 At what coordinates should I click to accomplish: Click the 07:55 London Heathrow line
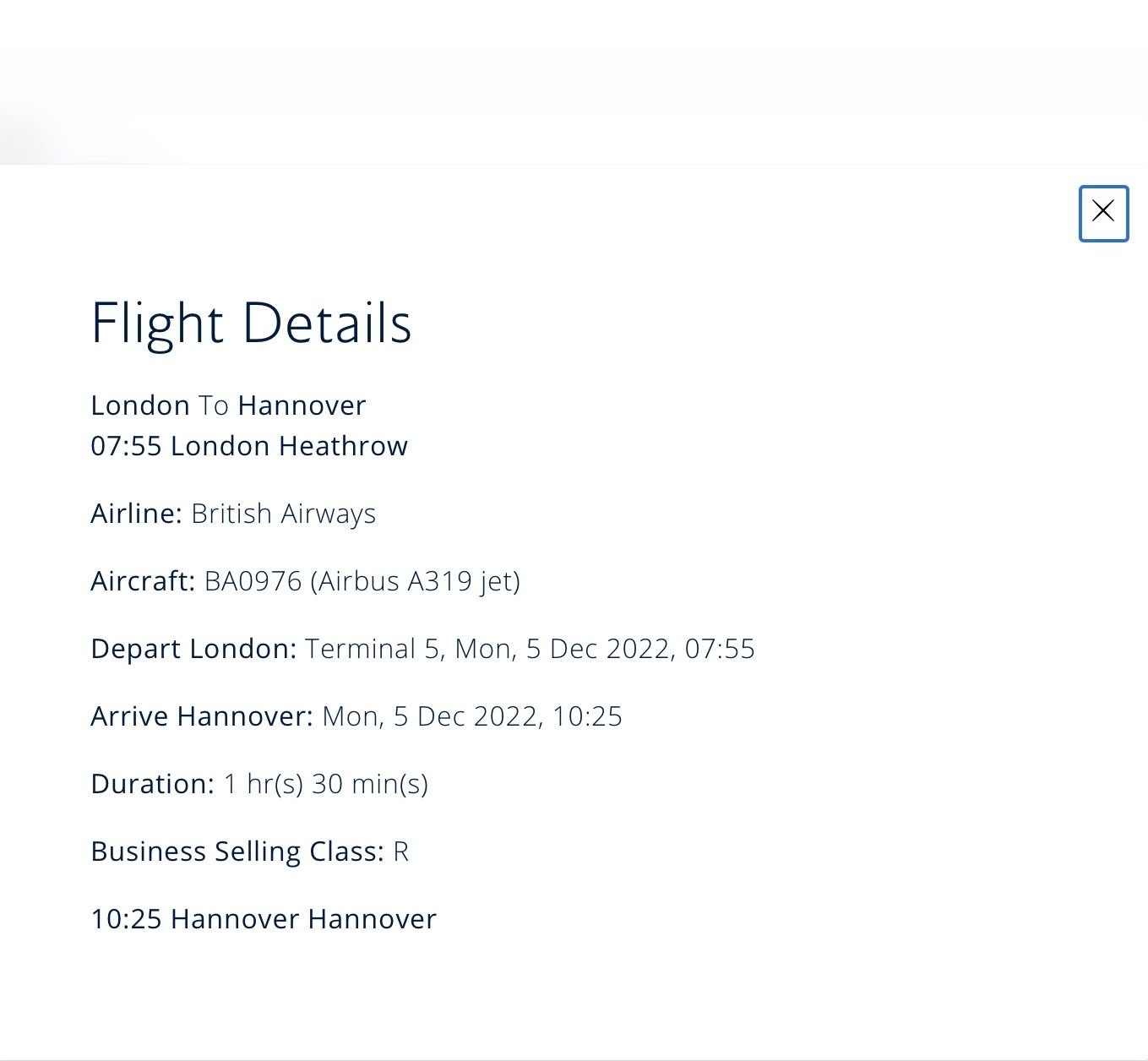point(249,445)
